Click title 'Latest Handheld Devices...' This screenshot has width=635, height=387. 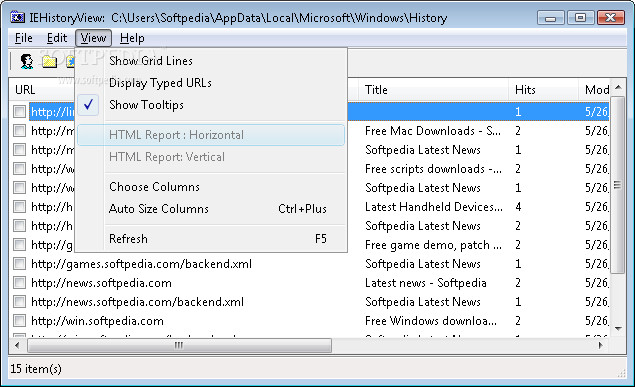tap(434, 207)
